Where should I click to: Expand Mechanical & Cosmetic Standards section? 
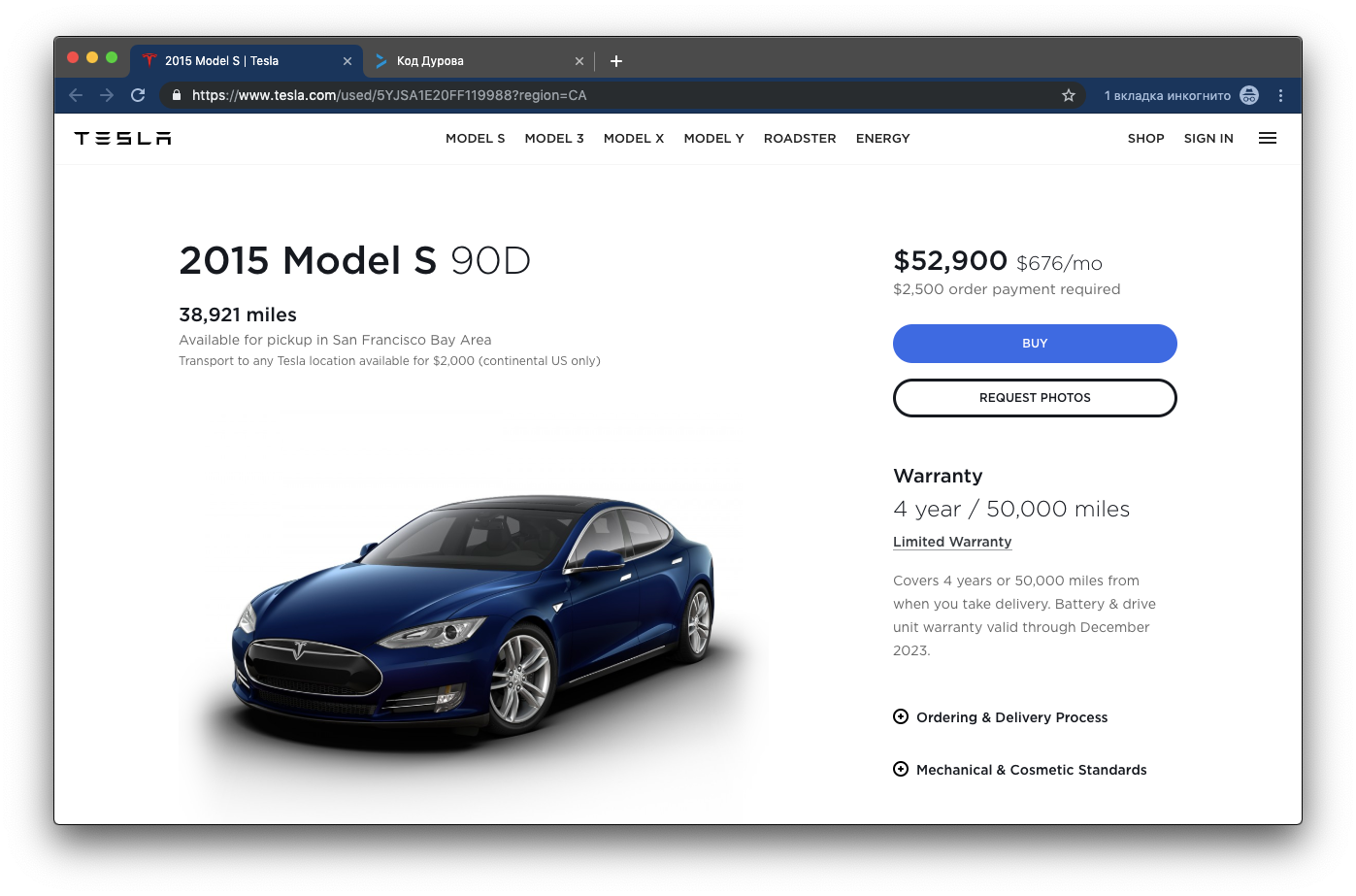coord(1020,770)
